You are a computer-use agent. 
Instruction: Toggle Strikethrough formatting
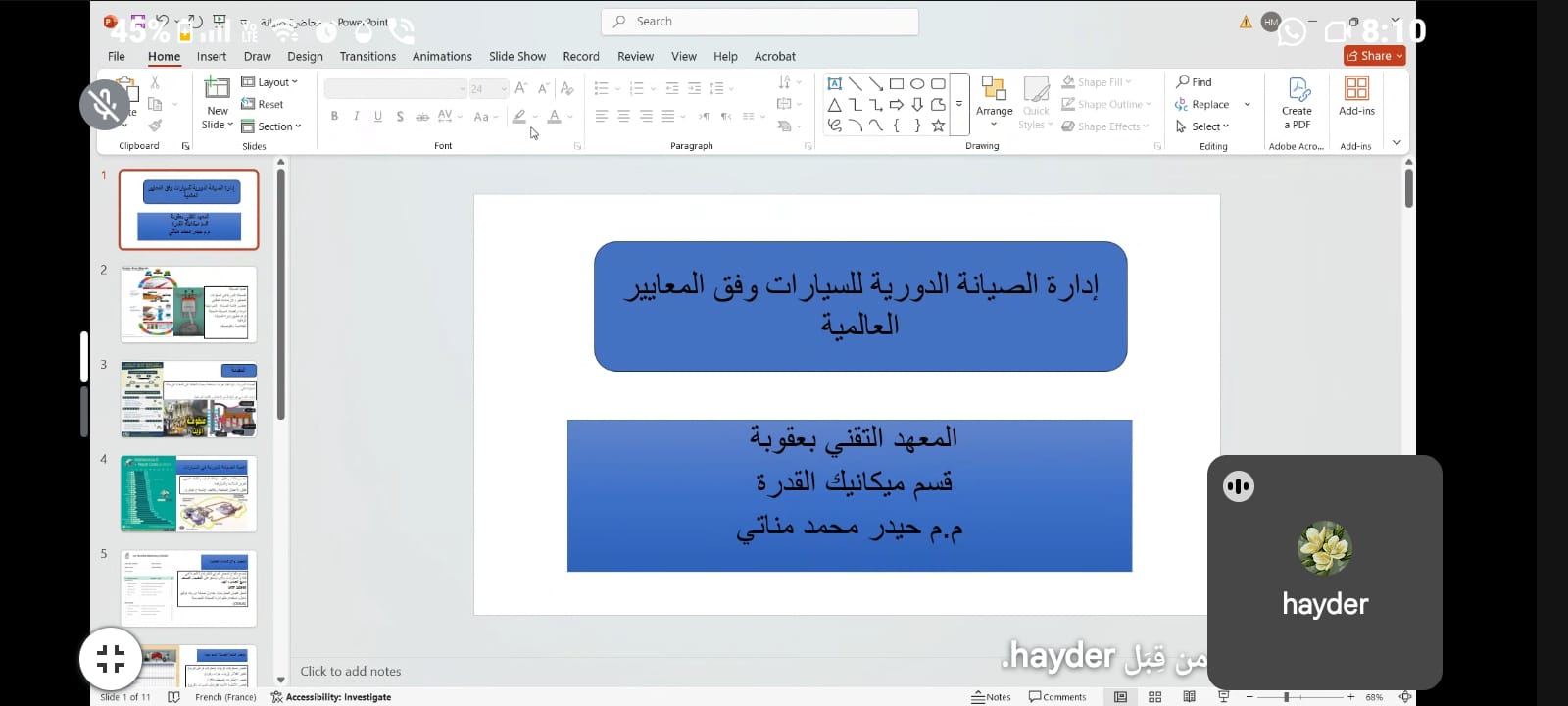click(422, 116)
